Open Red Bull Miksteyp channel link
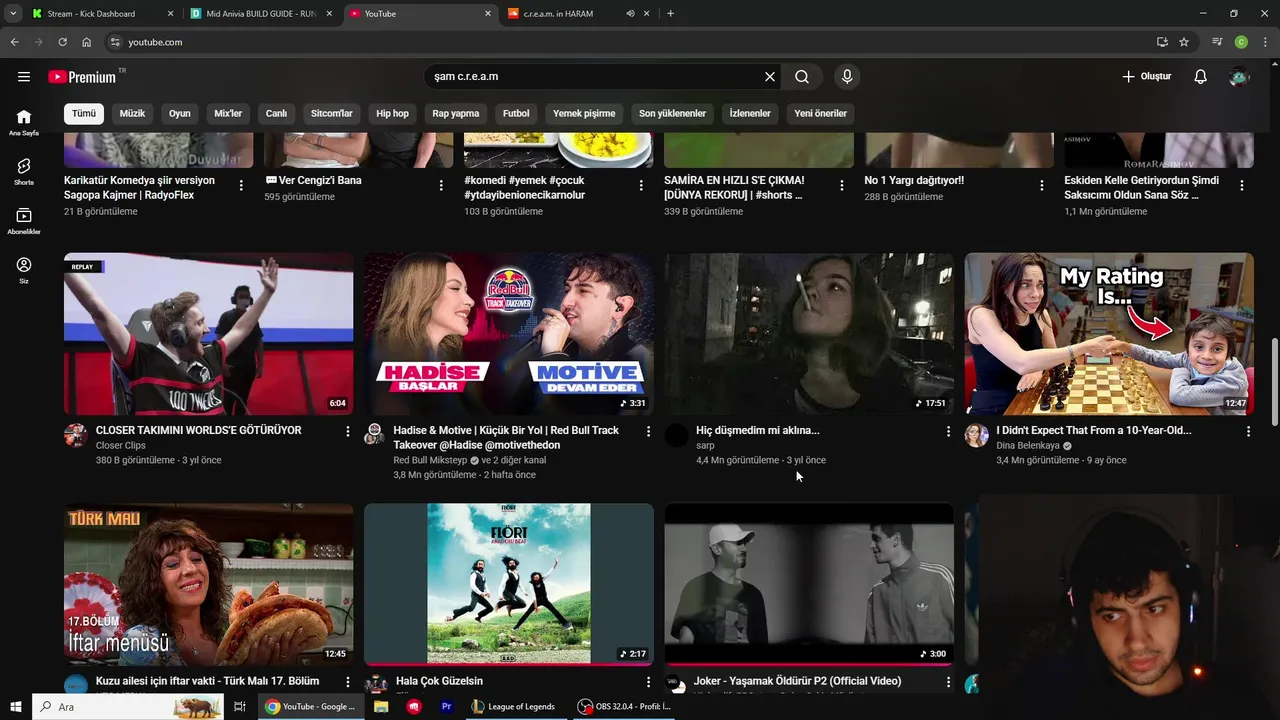This screenshot has width=1280, height=720. pyautogui.click(x=430, y=460)
